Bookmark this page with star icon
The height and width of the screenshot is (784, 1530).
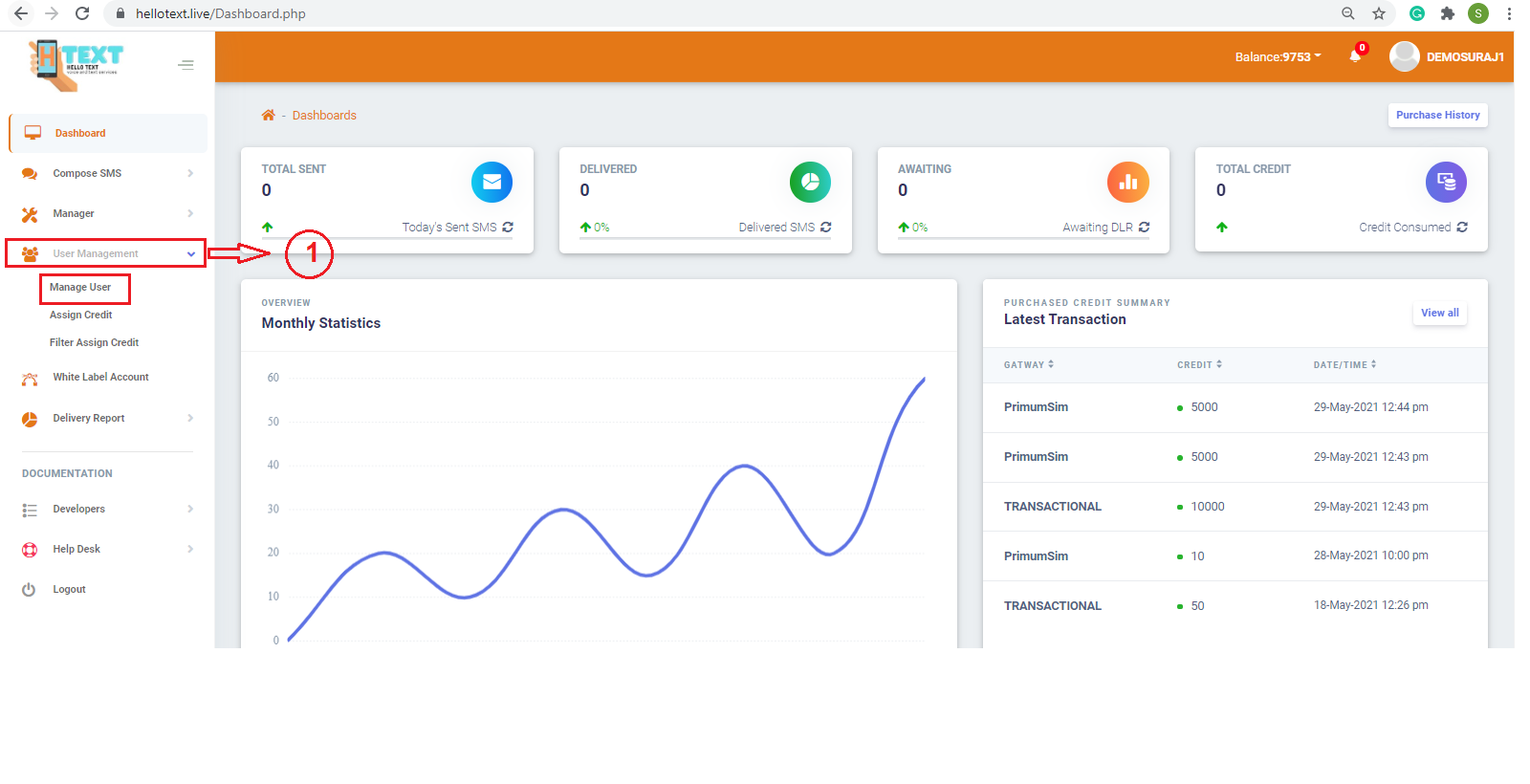(x=1379, y=13)
